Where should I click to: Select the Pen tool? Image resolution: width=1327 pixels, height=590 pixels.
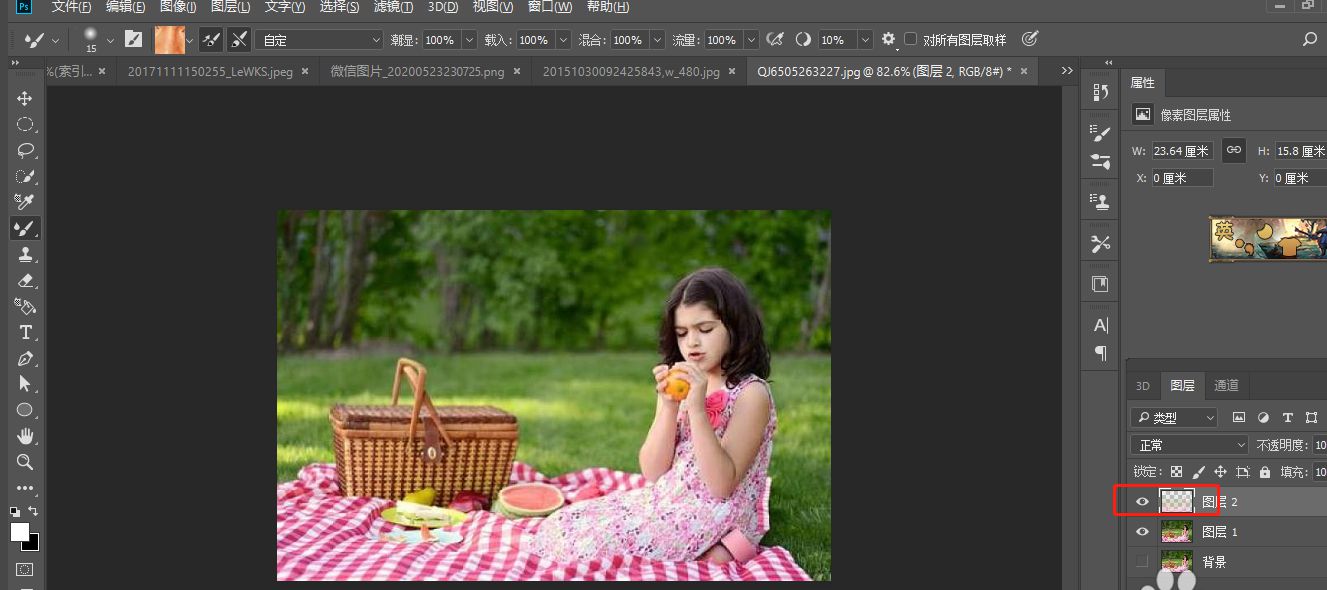coord(25,358)
